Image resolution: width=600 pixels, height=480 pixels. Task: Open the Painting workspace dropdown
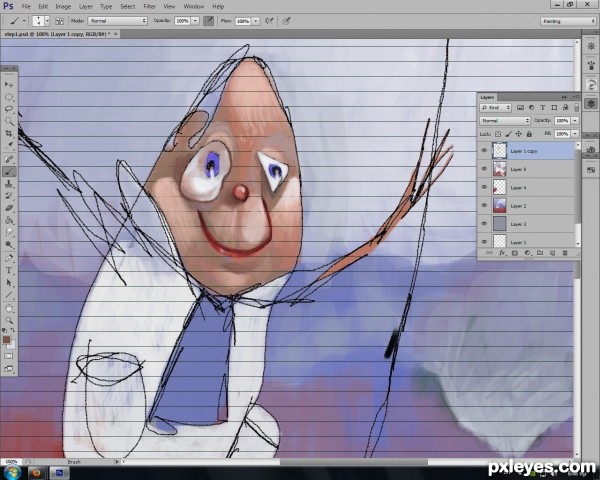pos(568,21)
